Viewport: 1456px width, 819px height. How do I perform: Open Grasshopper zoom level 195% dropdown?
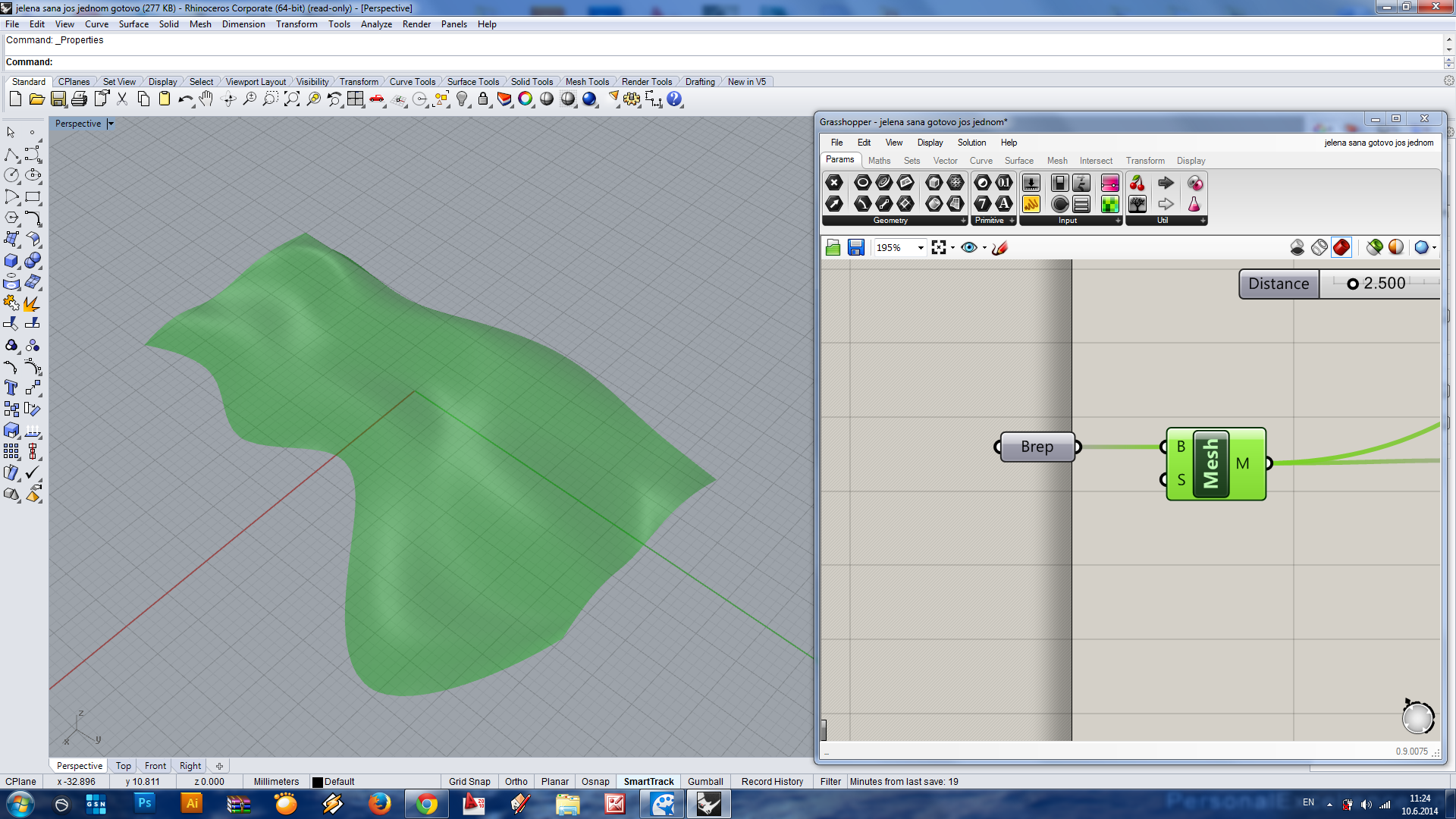(921, 248)
